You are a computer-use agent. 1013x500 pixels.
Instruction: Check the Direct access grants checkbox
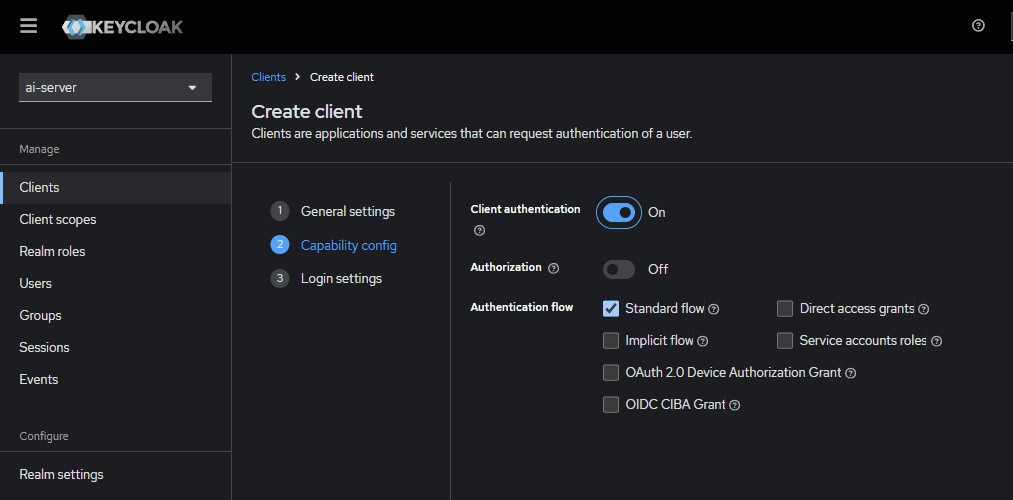coord(785,309)
